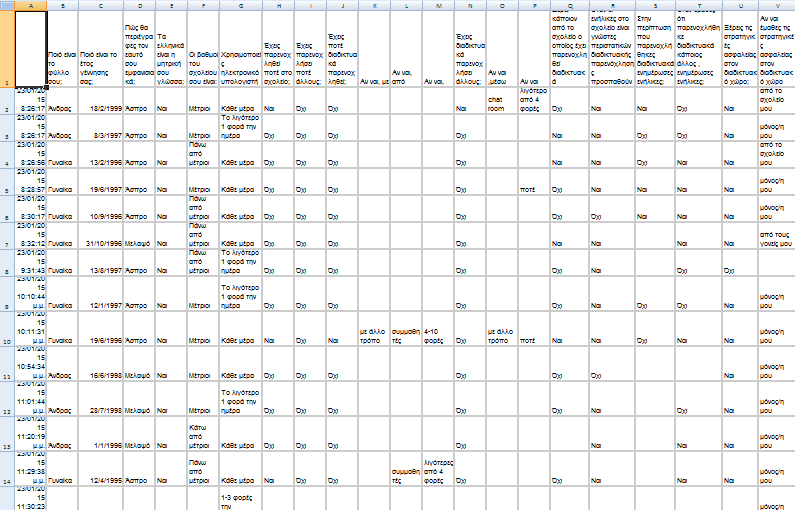Select row 7 header

(x=7, y=235)
